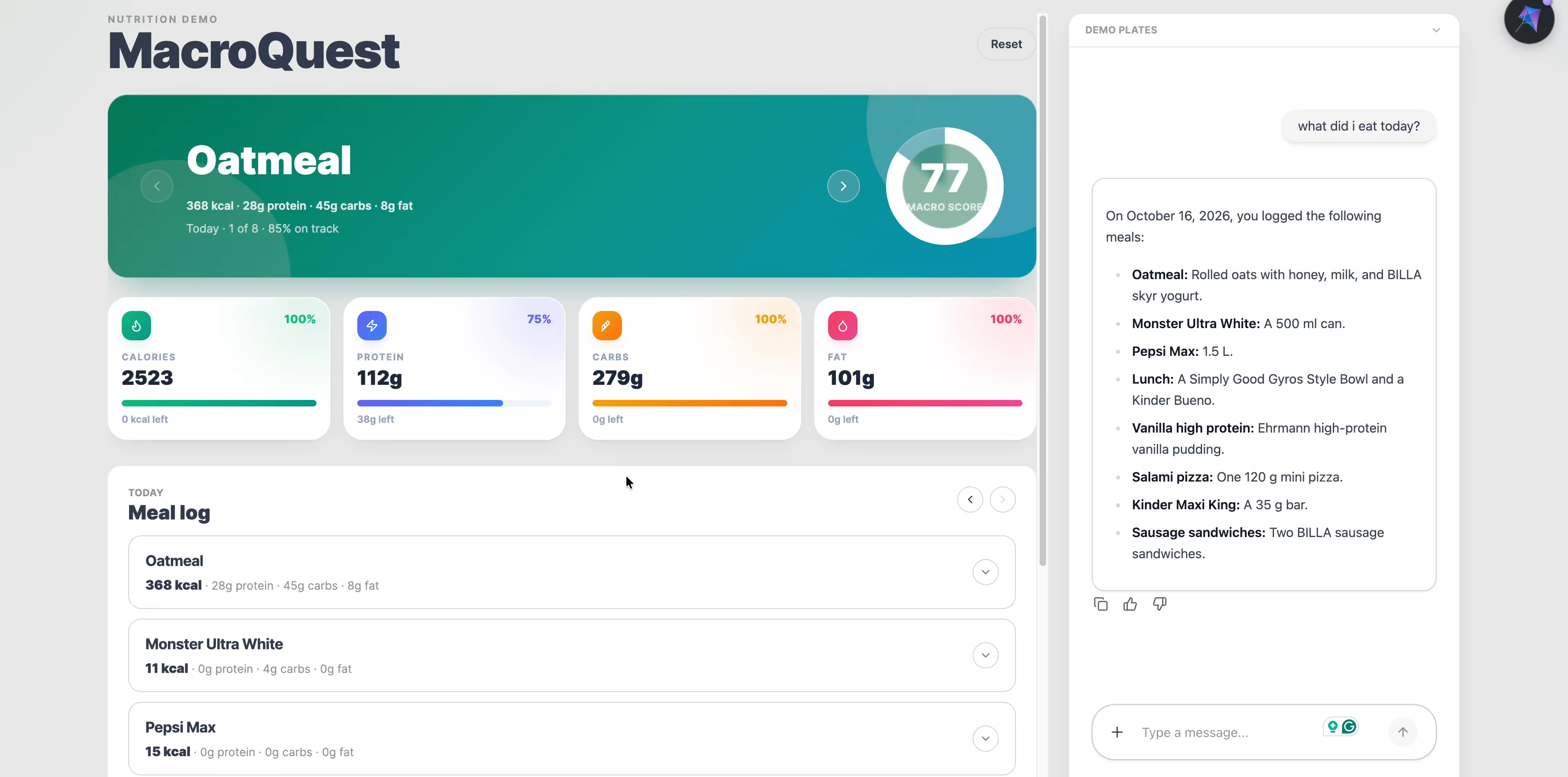
Task: Expand the Oatmeal meal entry
Action: click(x=985, y=572)
